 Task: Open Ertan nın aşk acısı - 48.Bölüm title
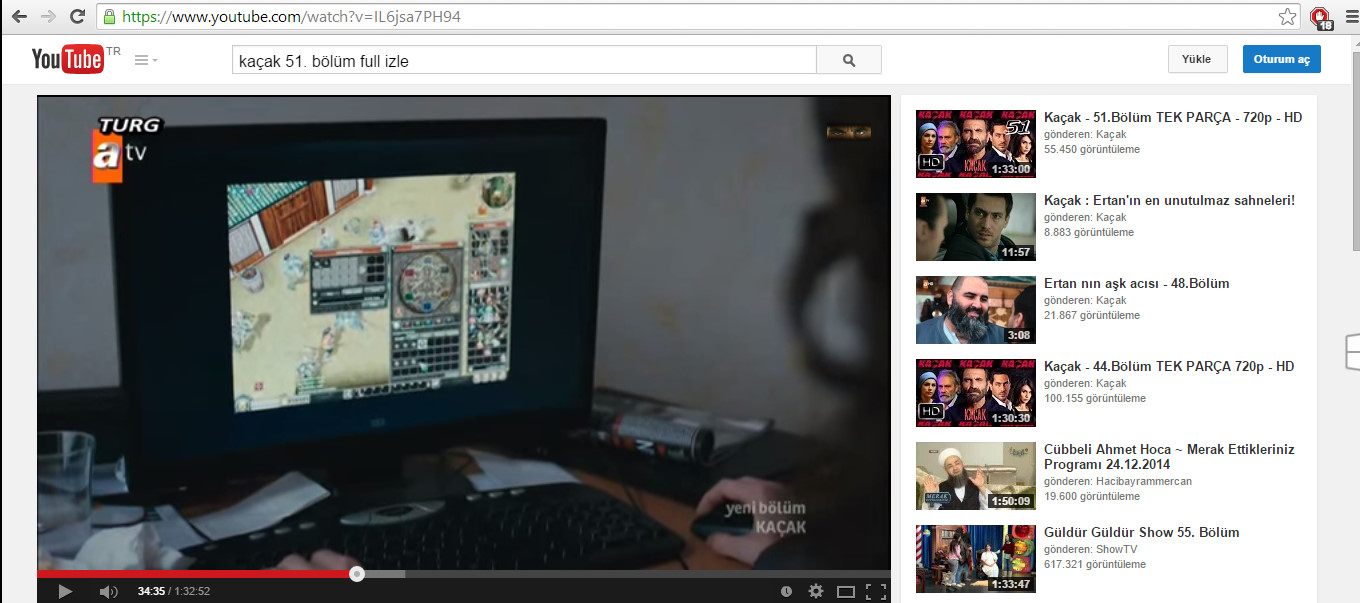coord(1137,283)
